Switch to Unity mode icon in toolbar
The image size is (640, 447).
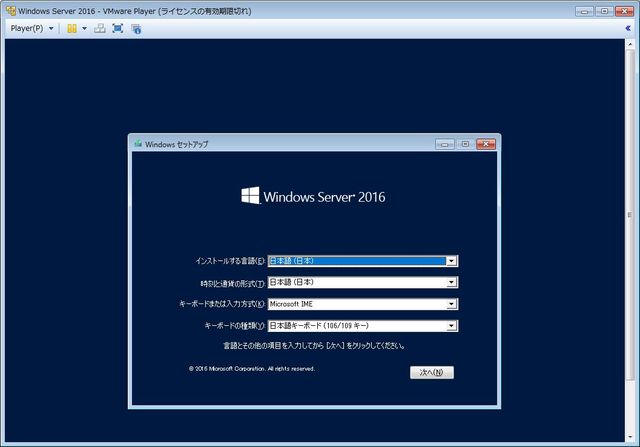pyautogui.click(x=136, y=29)
